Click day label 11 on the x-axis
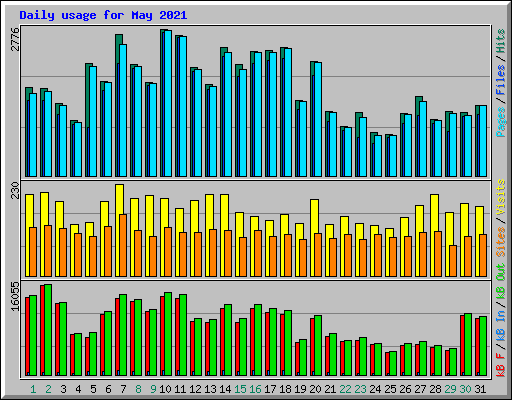 point(180,389)
